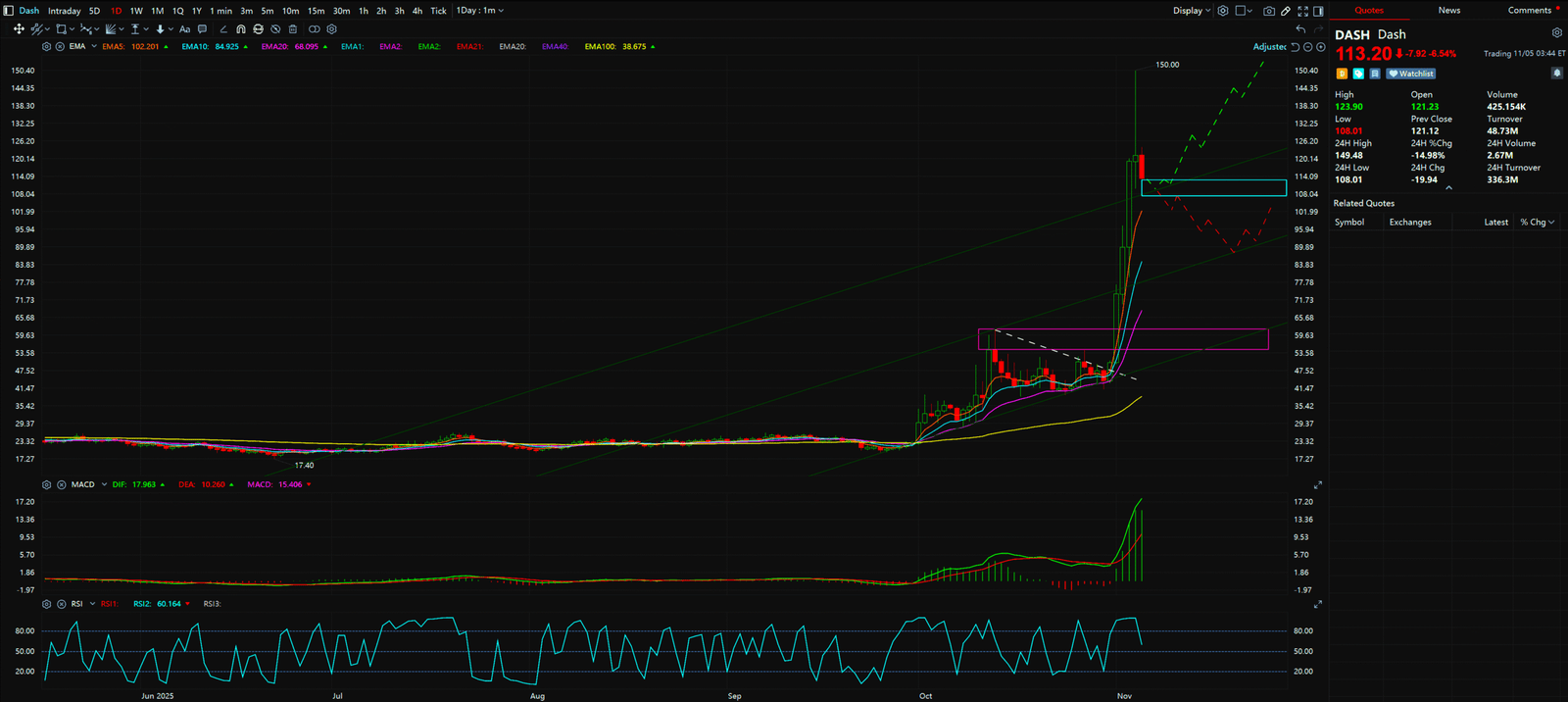
Task: Sort Related Quotes by Latest column
Action: click(1495, 223)
